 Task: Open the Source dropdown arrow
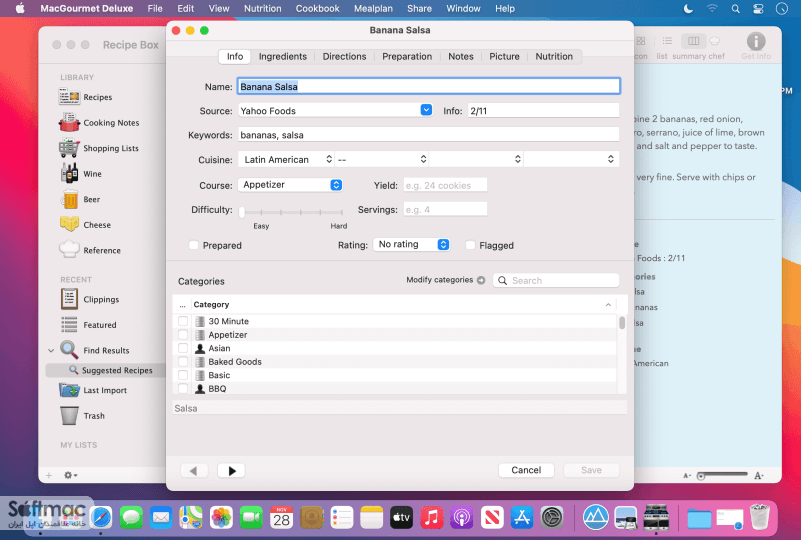[426, 110]
